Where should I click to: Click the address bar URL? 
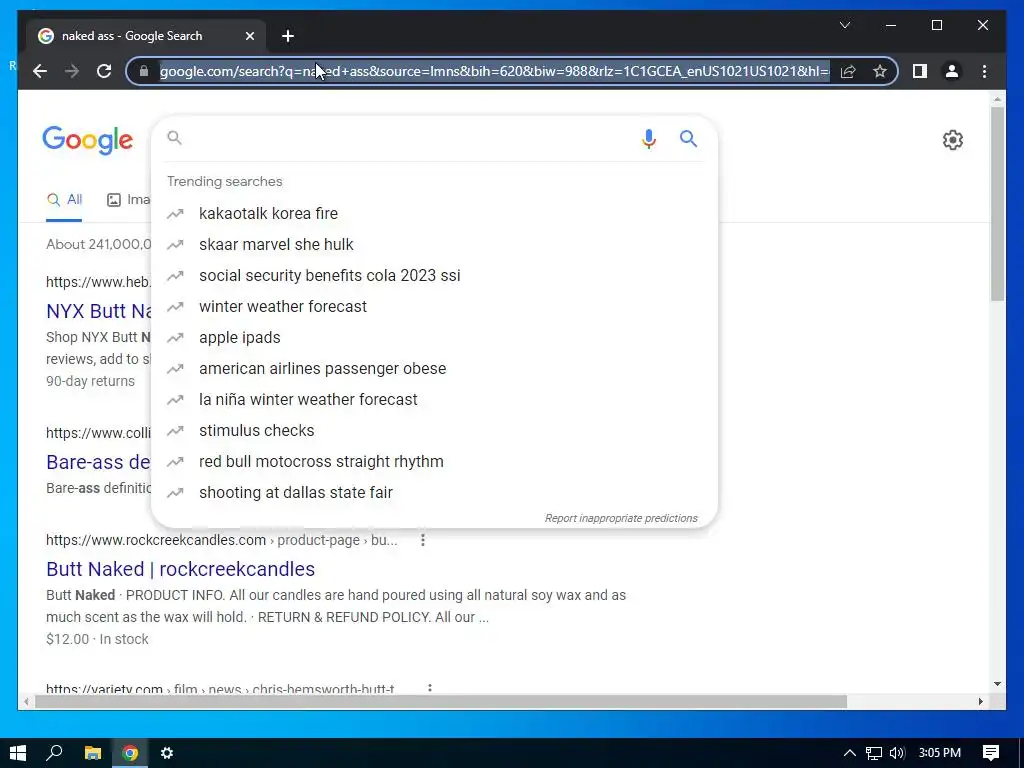pos(494,71)
